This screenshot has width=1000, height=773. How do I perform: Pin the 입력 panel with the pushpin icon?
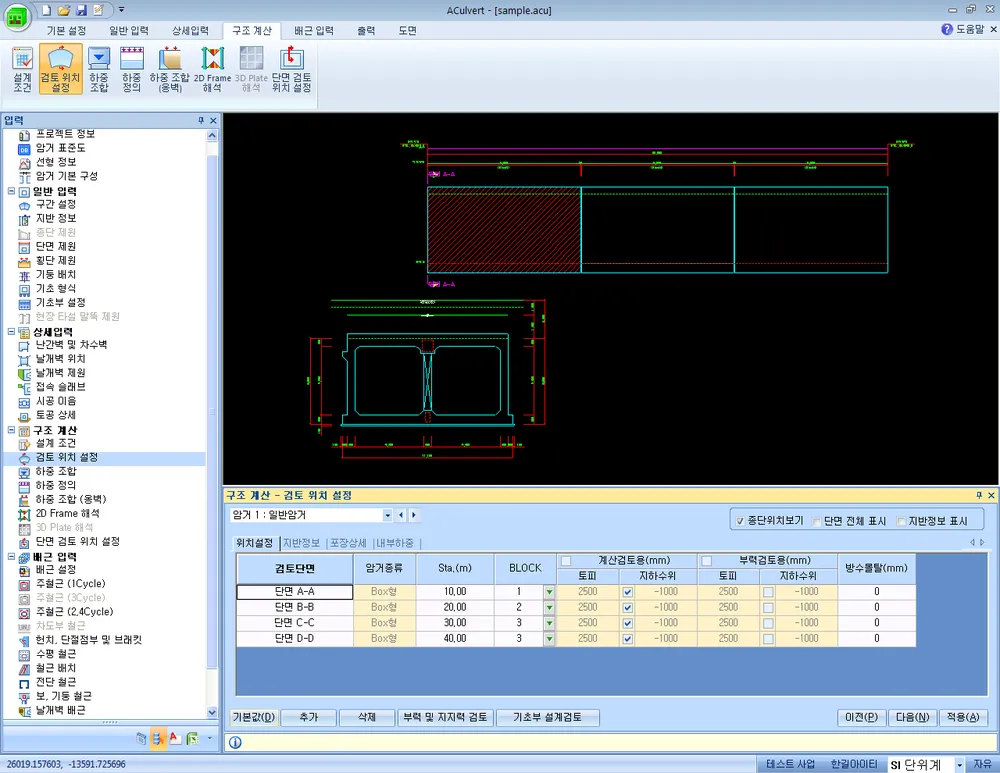[201, 121]
